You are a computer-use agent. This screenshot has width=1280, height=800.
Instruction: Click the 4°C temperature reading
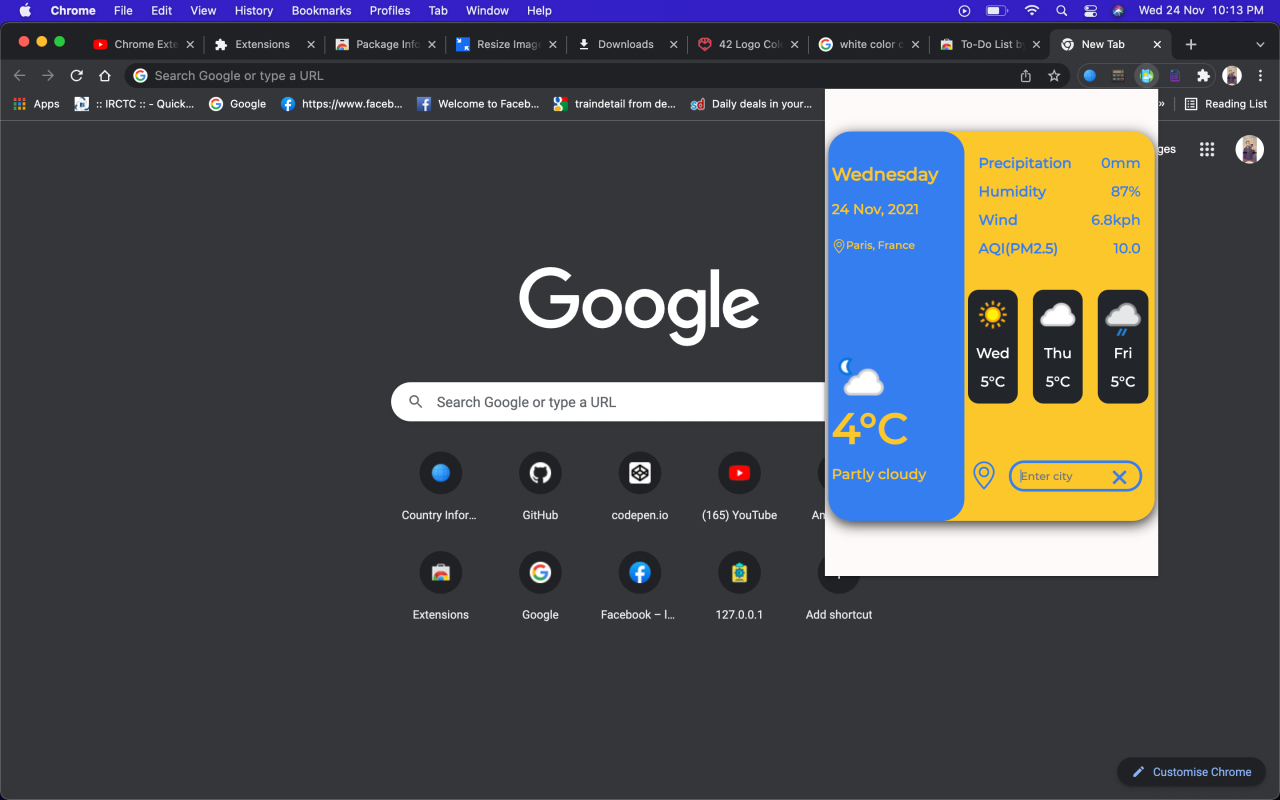tap(870, 429)
